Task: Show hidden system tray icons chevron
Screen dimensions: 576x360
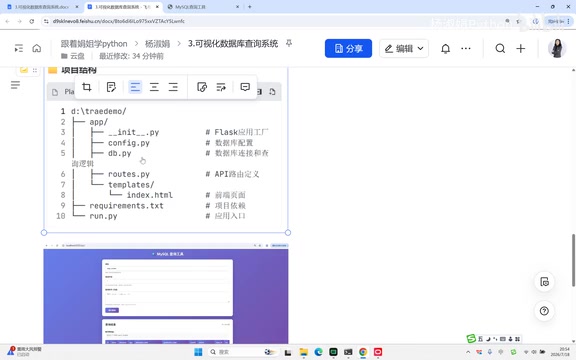Action: 468,352
